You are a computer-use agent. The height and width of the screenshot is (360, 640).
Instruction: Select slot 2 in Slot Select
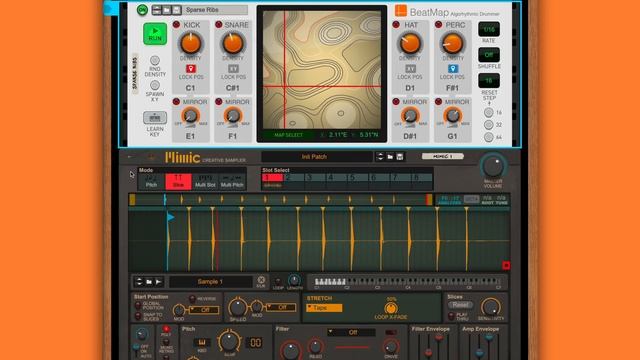(x=294, y=180)
